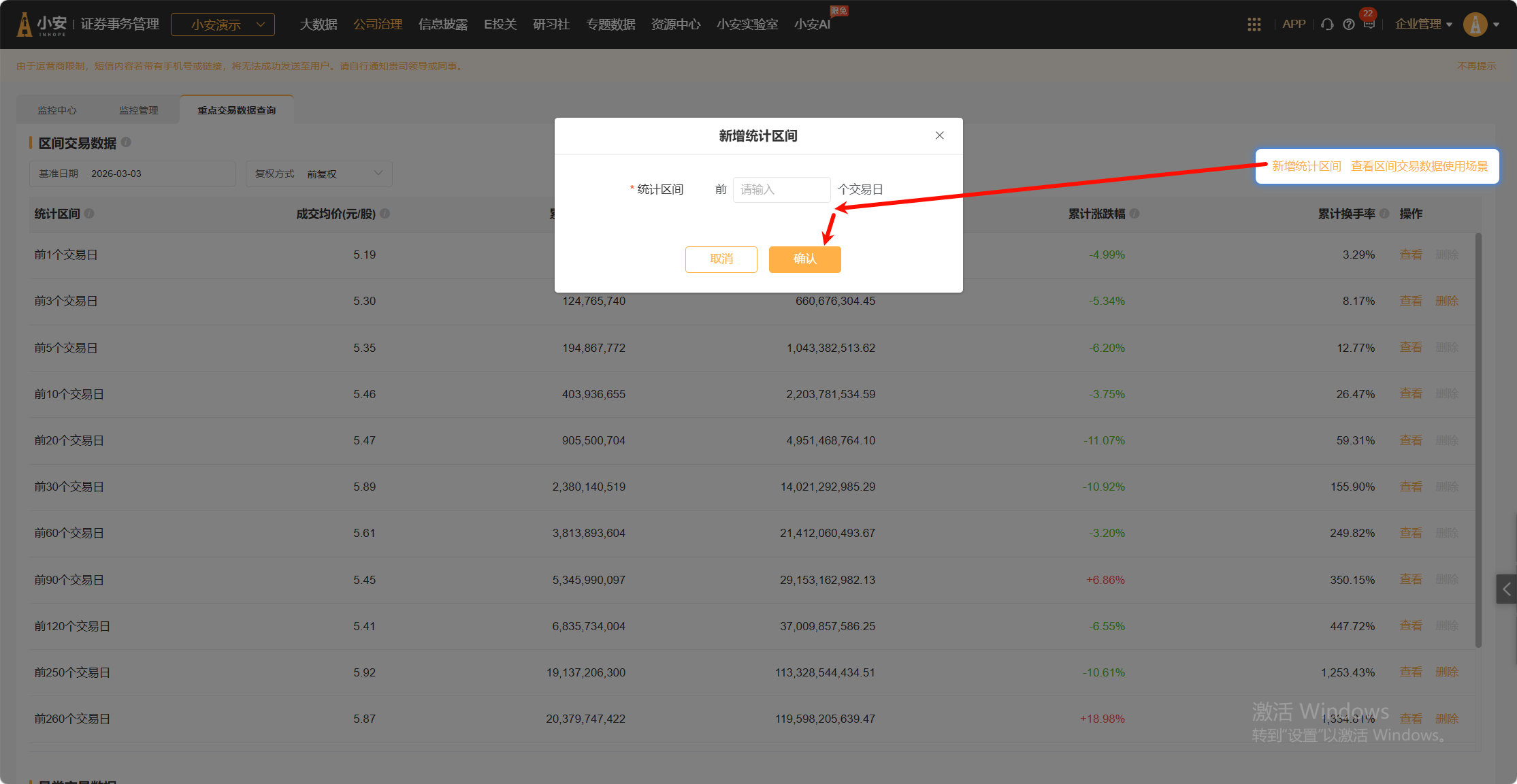Click info icon next to 区间交易数据

pyautogui.click(x=126, y=142)
